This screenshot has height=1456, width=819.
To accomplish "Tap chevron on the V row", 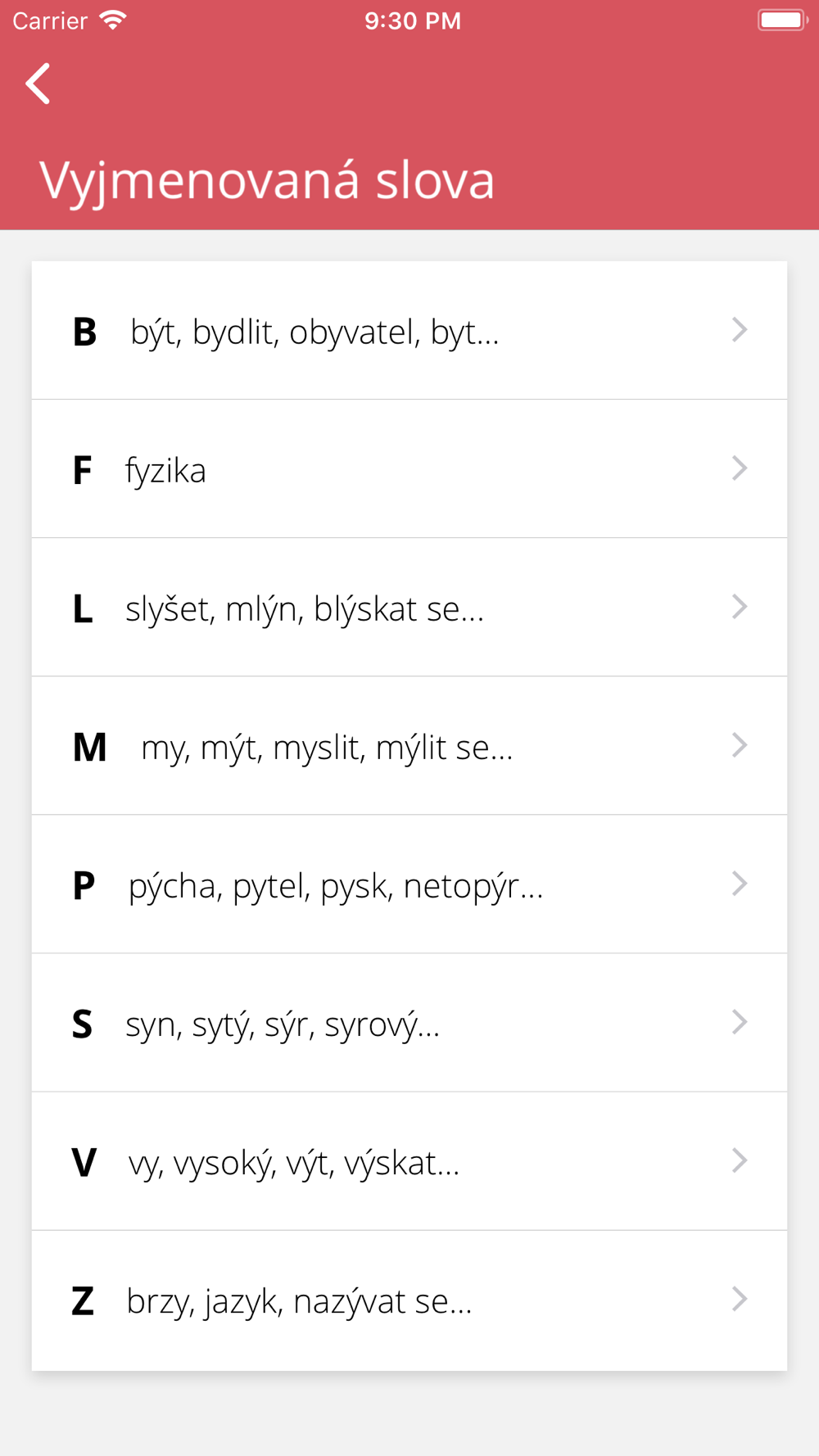I will click(740, 1160).
